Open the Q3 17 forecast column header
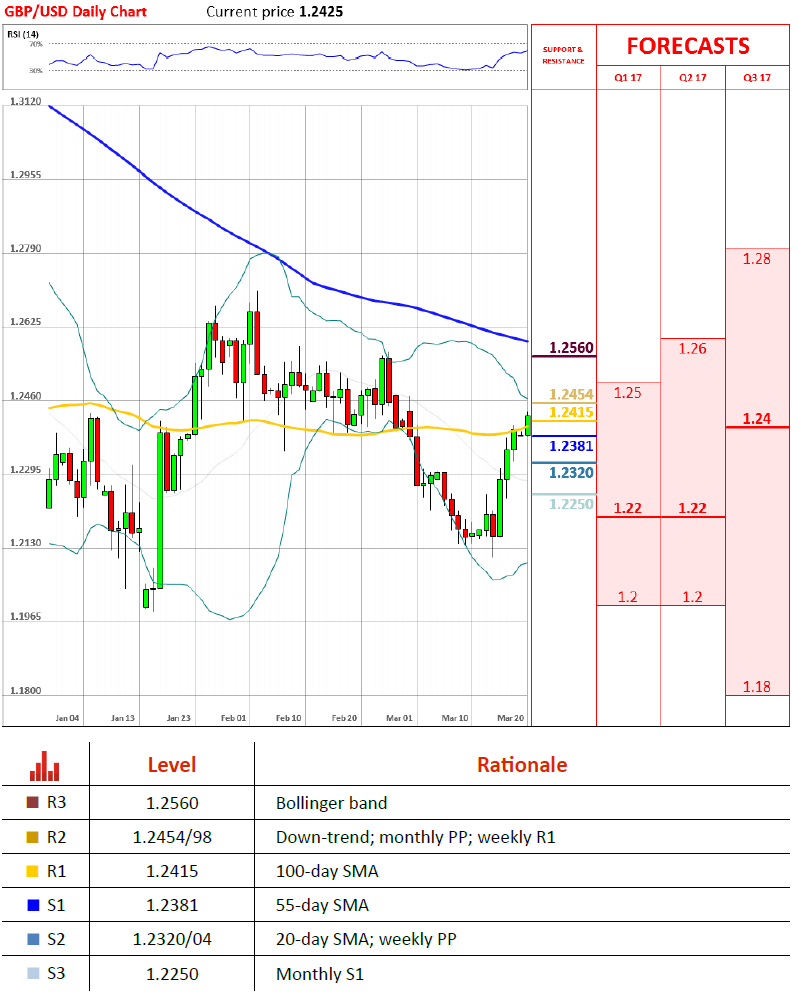Screen dimensions: 798x992 757,77
